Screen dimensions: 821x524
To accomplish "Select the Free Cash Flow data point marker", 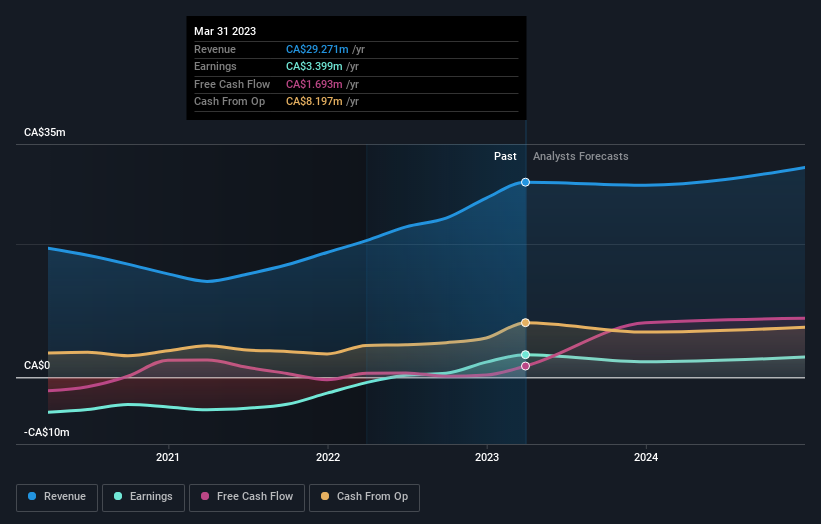I will (525, 366).
